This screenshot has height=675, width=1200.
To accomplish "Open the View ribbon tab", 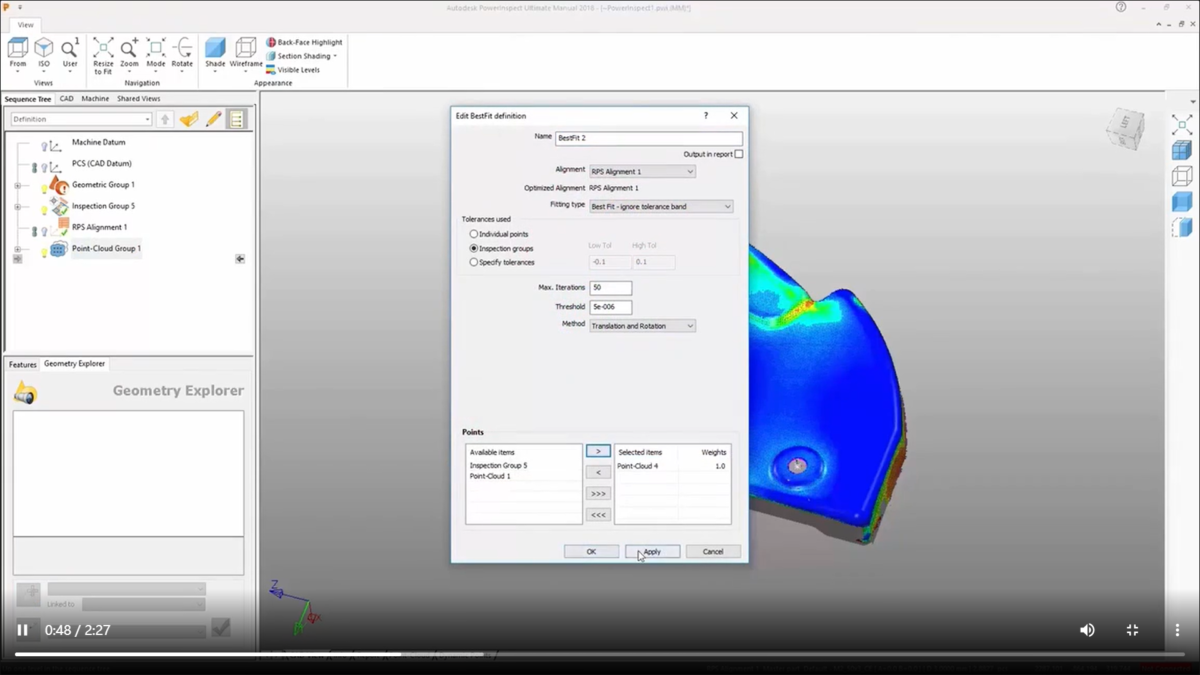I will [x=25, y=25].
